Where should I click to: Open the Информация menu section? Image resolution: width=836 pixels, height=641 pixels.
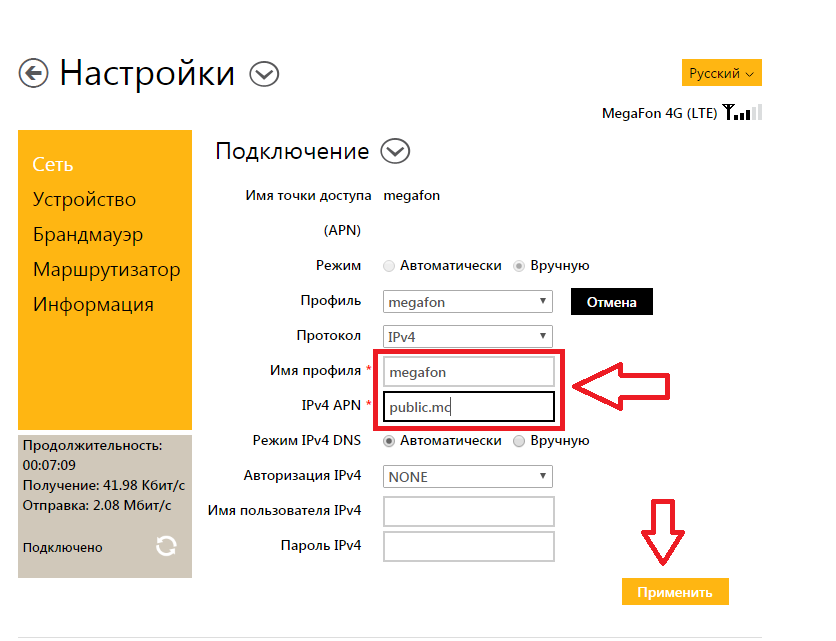pyautogui.click(x=93, y=305)
